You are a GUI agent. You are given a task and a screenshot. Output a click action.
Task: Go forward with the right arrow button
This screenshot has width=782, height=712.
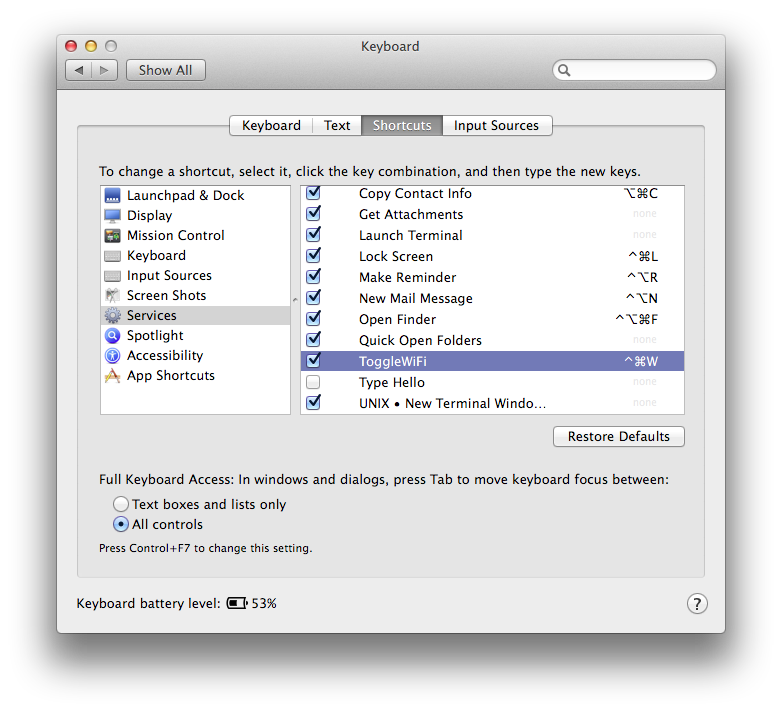(104, 70)
